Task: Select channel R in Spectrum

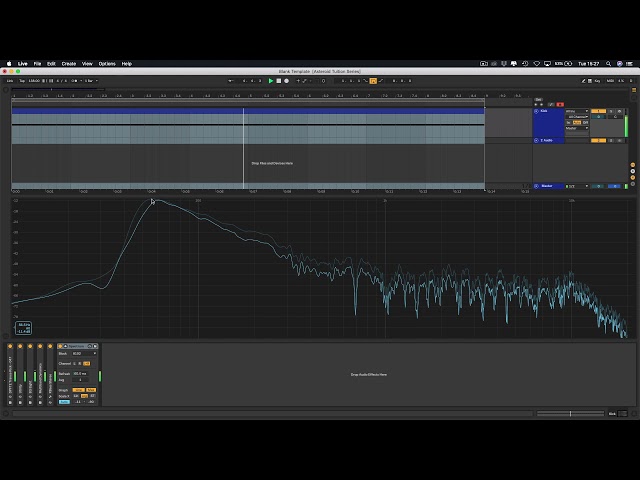Action: [80, 363]
